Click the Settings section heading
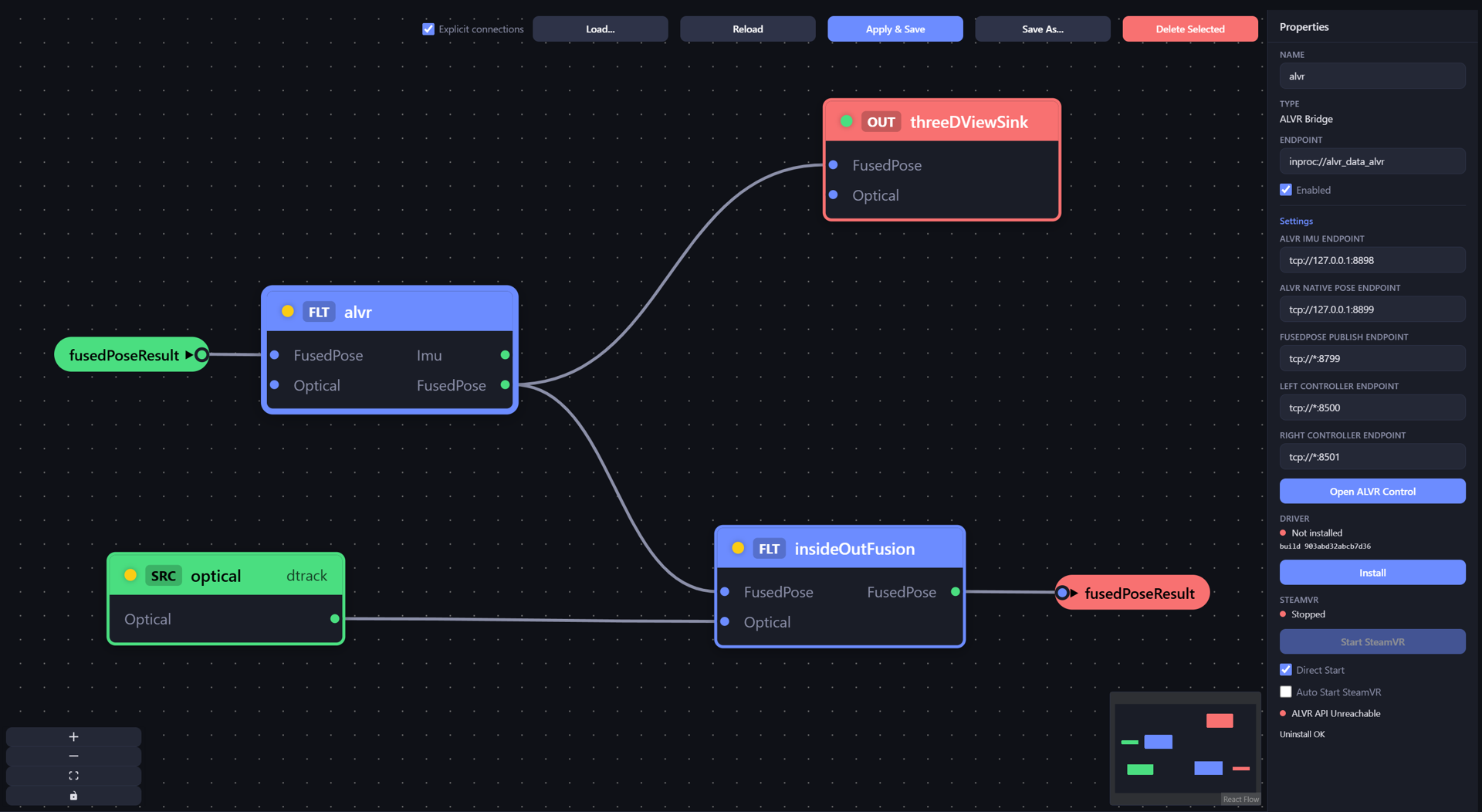 1296,221
